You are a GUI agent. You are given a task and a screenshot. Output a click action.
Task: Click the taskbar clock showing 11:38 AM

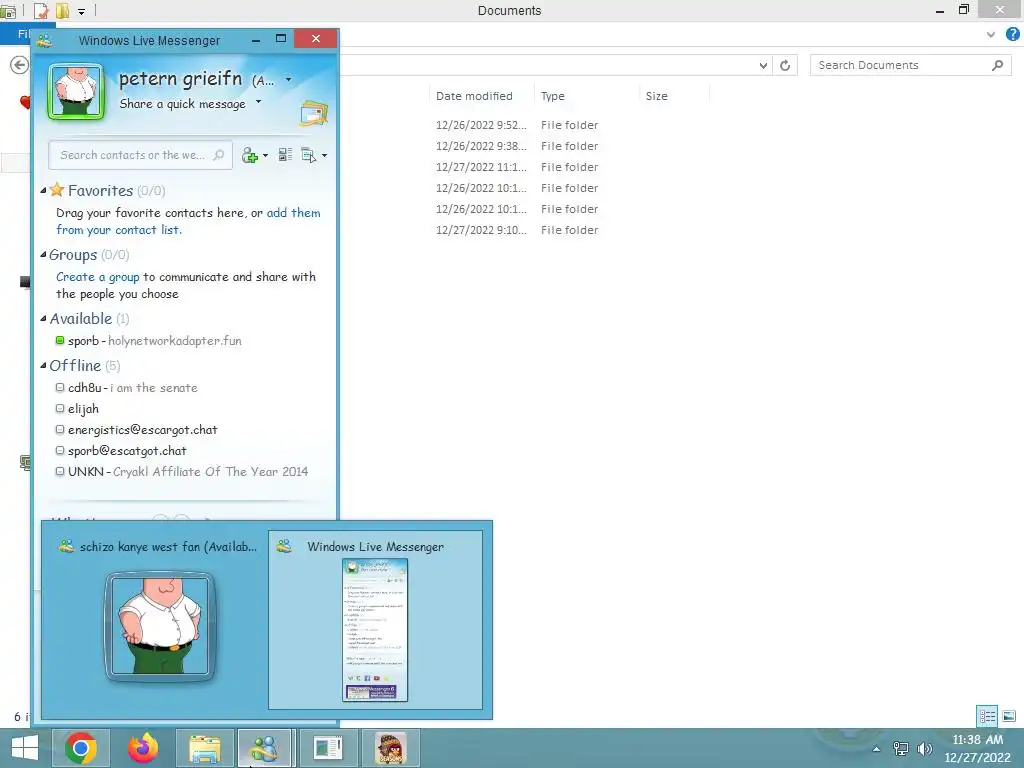point(977,748)
